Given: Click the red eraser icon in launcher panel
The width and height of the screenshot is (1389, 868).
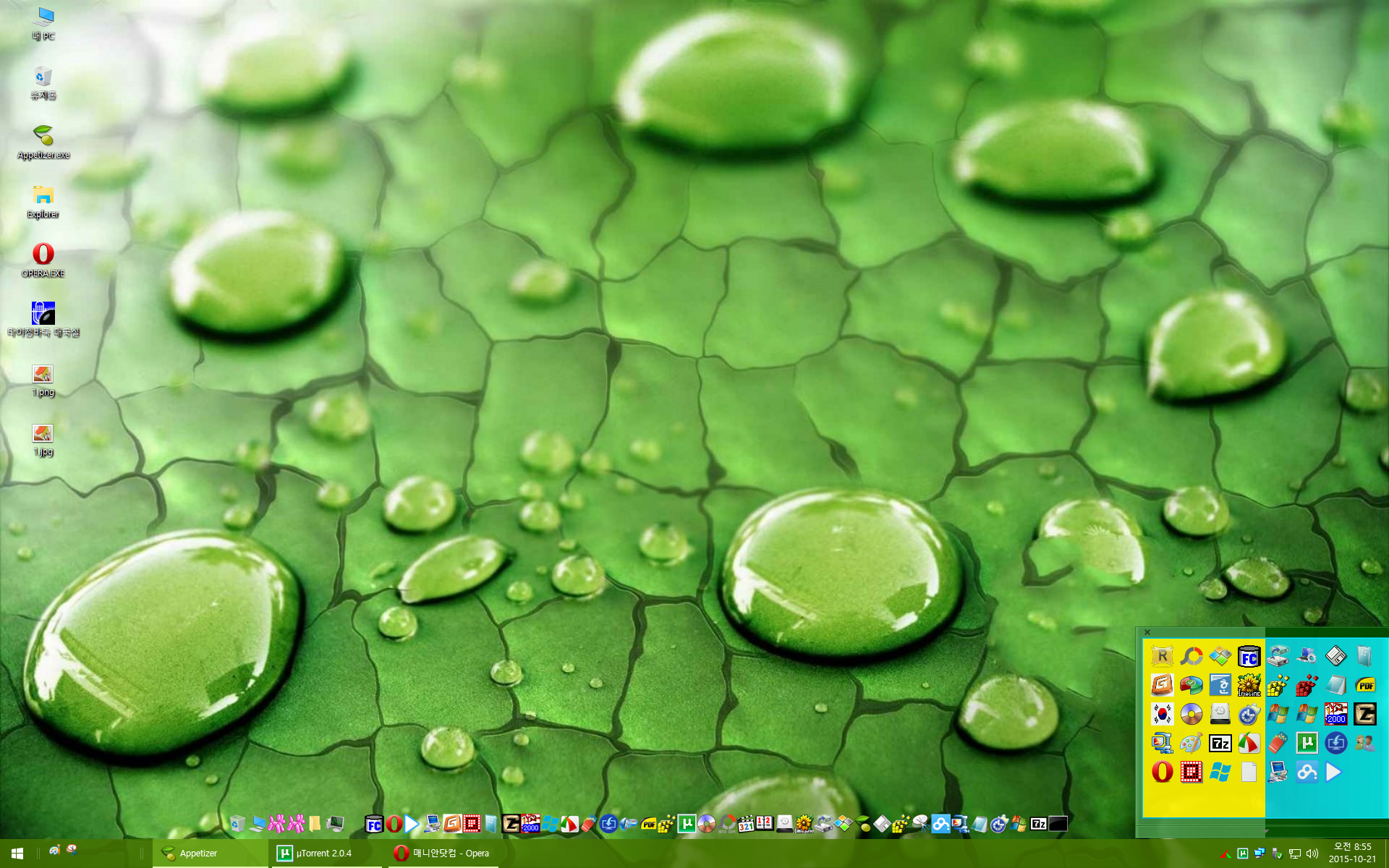Looking at the screenshot, I should click(1278, 743).
